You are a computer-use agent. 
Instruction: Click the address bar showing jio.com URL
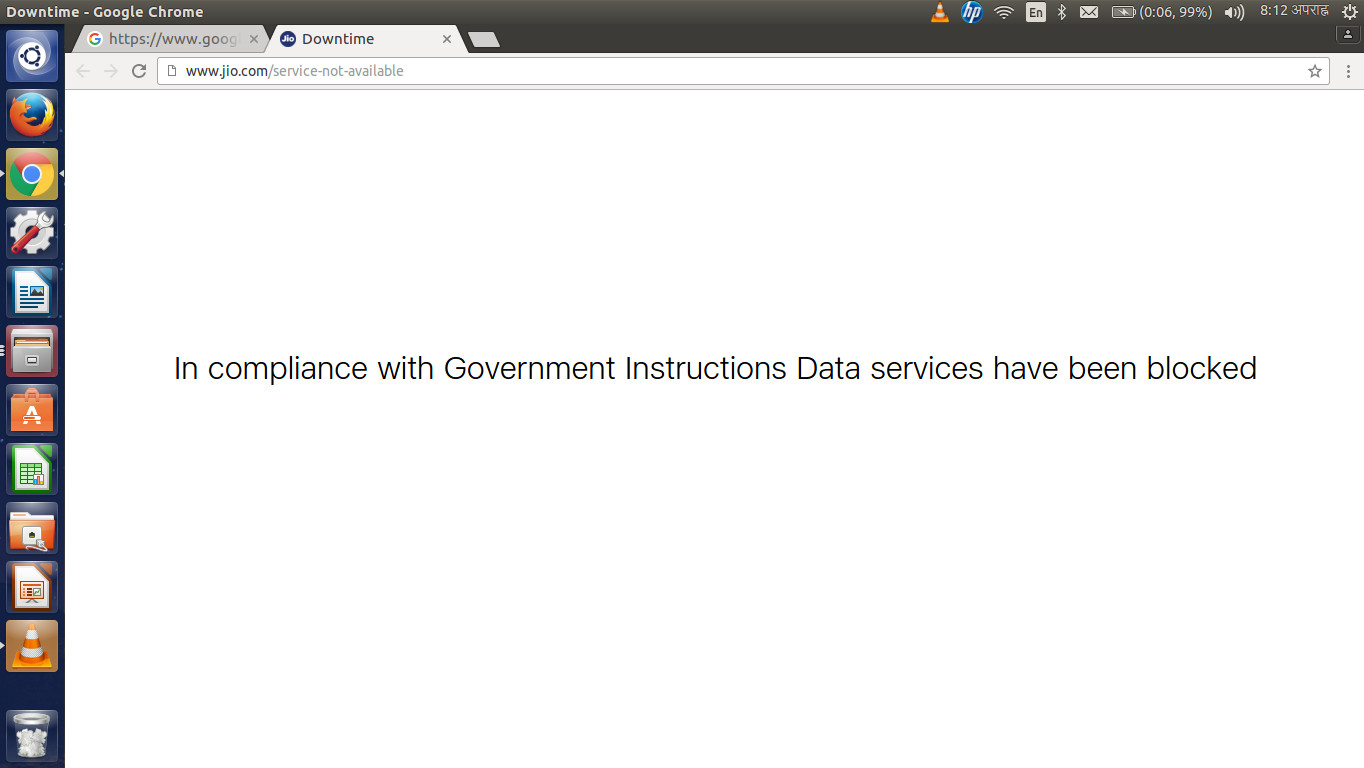[x=700, y=71]
